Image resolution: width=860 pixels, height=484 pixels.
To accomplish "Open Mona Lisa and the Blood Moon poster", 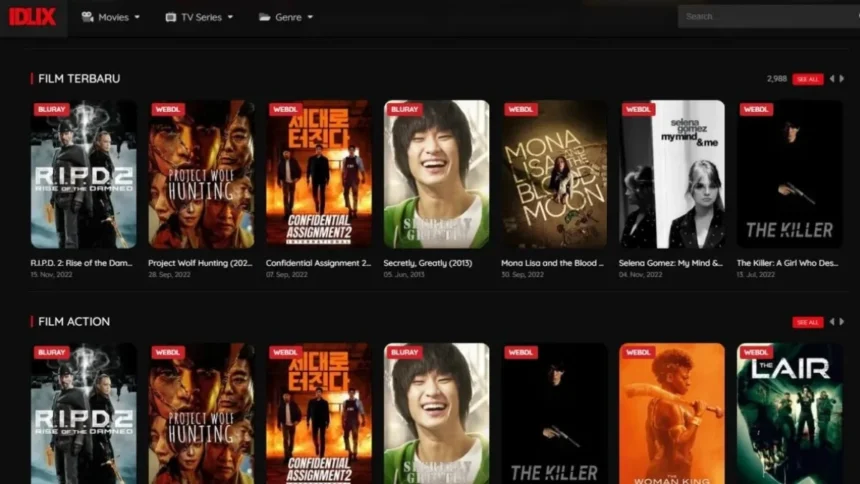I will (x=554, y=174).
